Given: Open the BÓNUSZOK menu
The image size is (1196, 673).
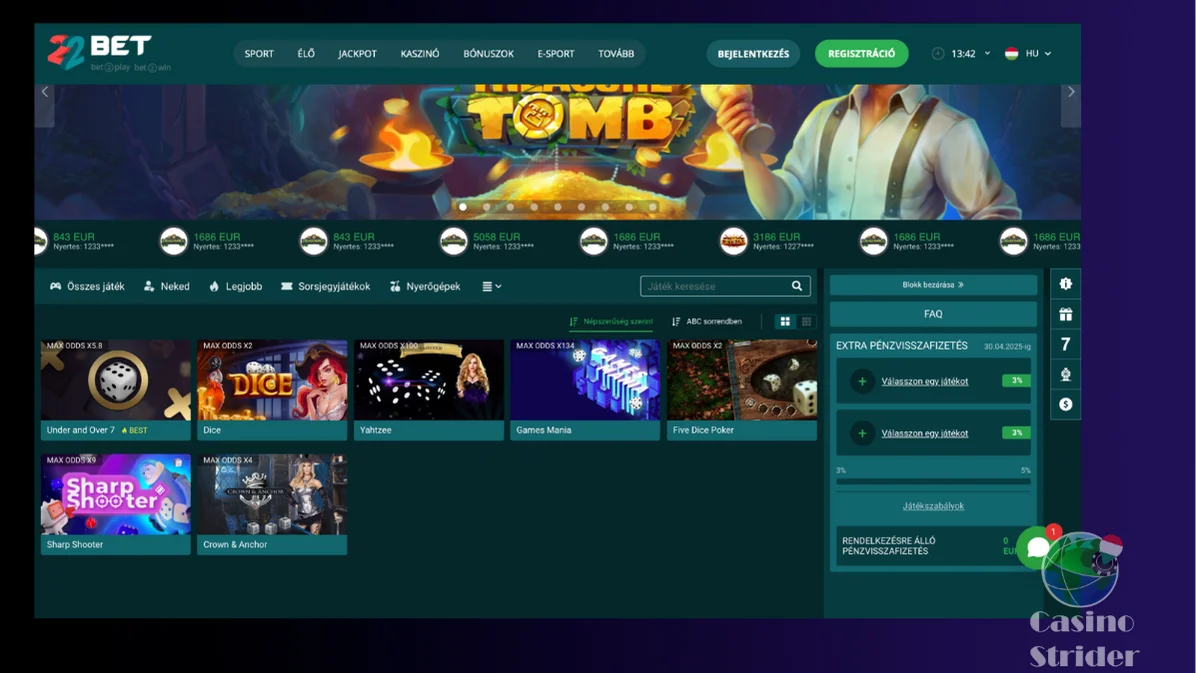Looking at the screenshot, I should tap(488, 53).
